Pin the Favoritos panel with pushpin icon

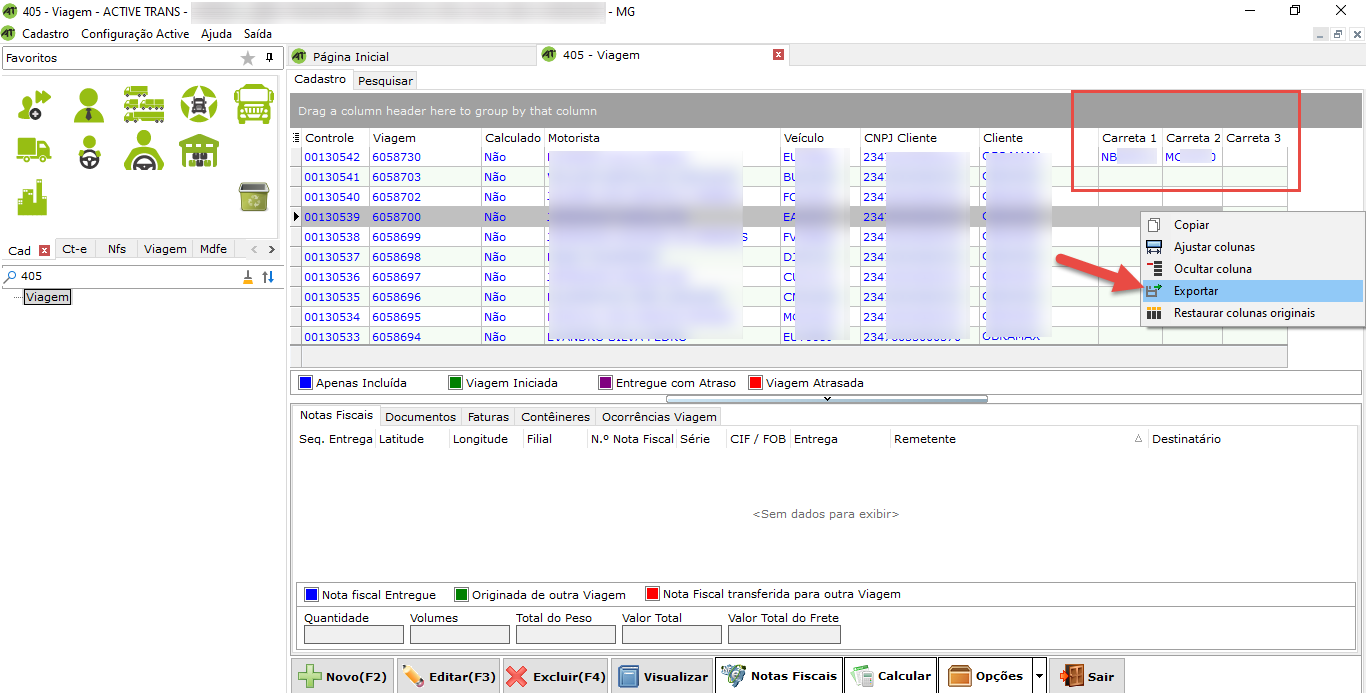[x=269, y=58]
